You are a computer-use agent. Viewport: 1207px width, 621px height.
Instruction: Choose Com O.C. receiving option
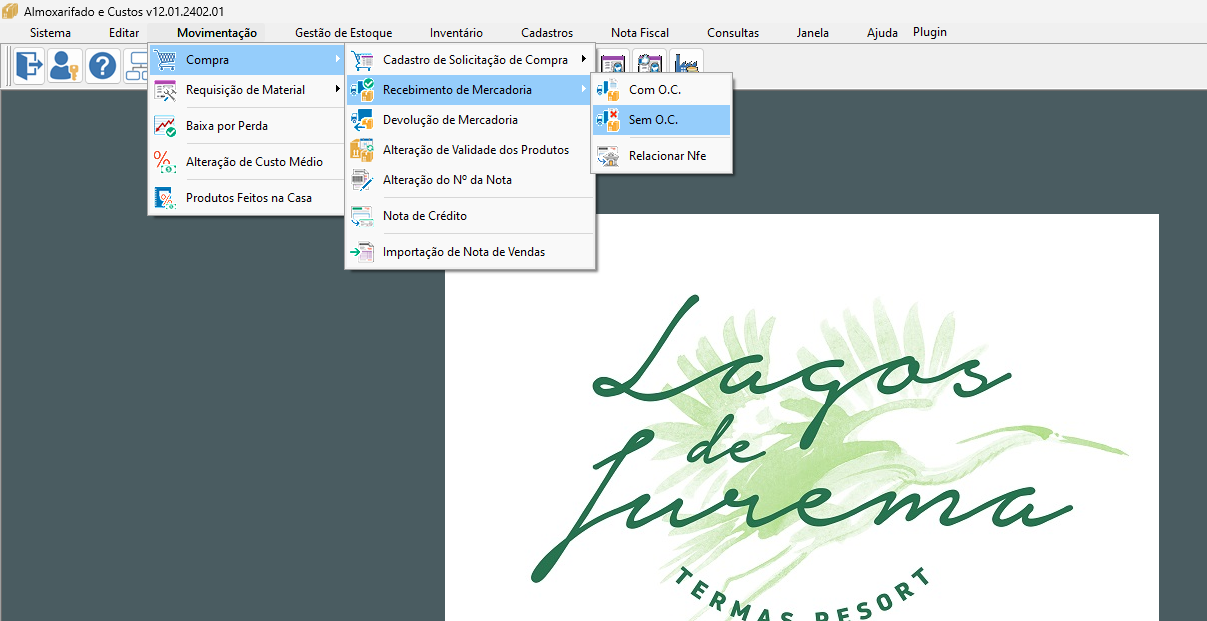[662, 90]
